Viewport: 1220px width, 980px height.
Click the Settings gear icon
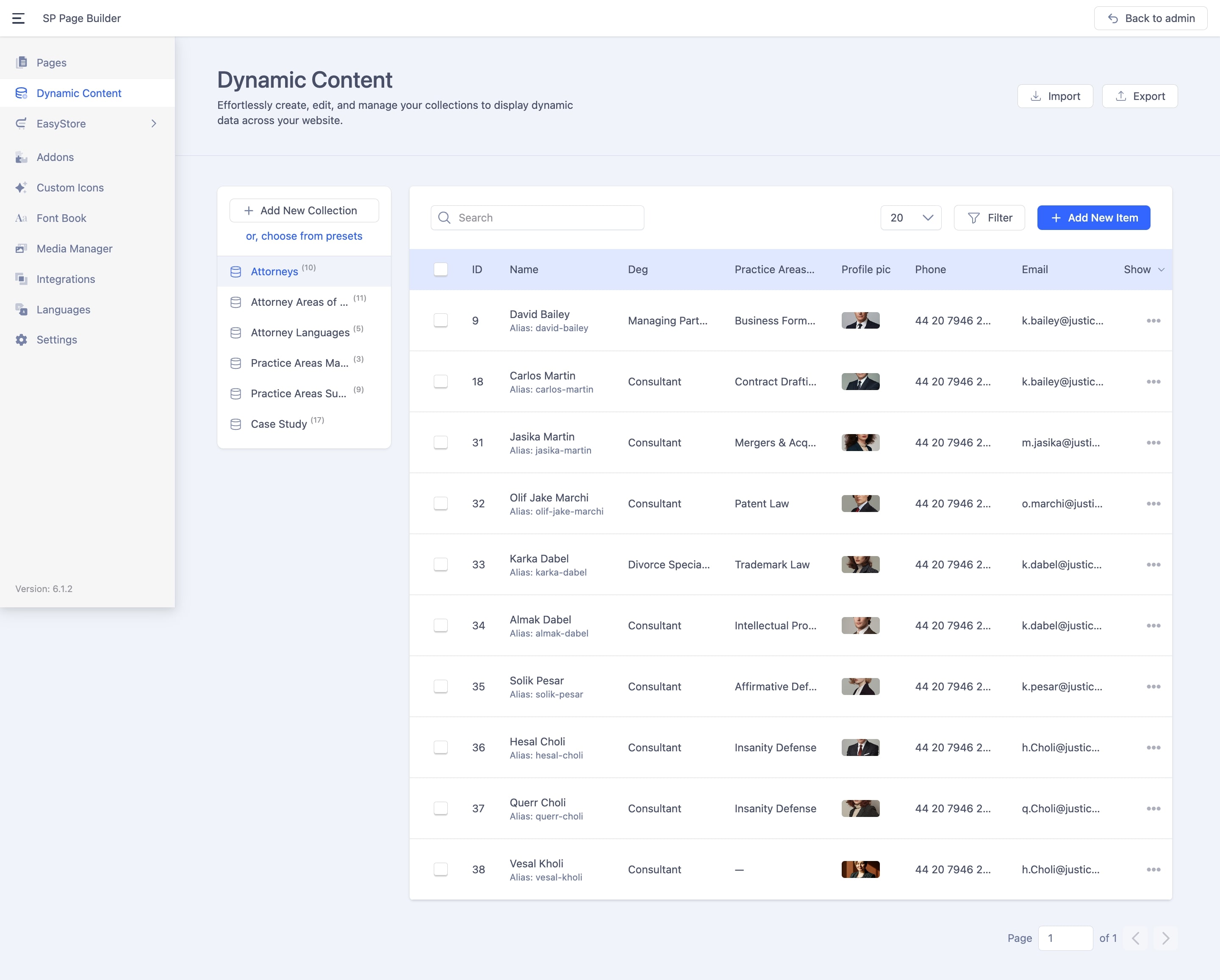(x=22, y=340)
